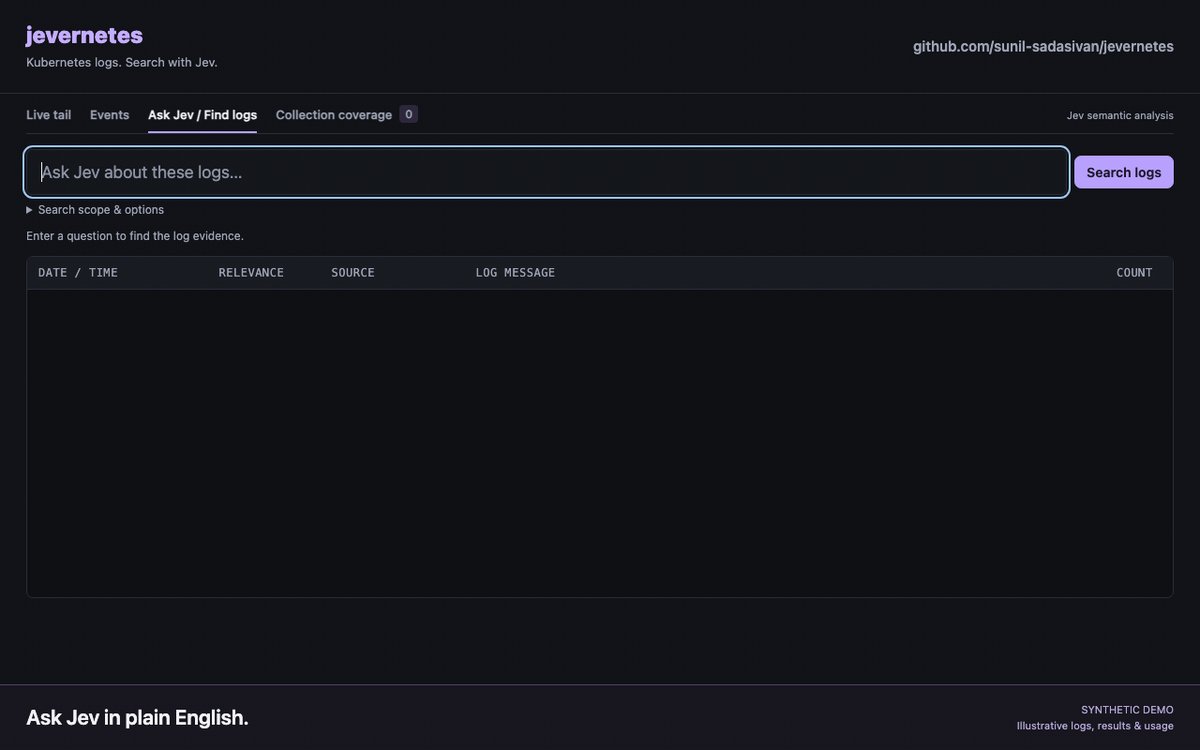Viewport: 1200px width, 750px height.
Task: Click the SOURCE column header
Action: point(353,273)
